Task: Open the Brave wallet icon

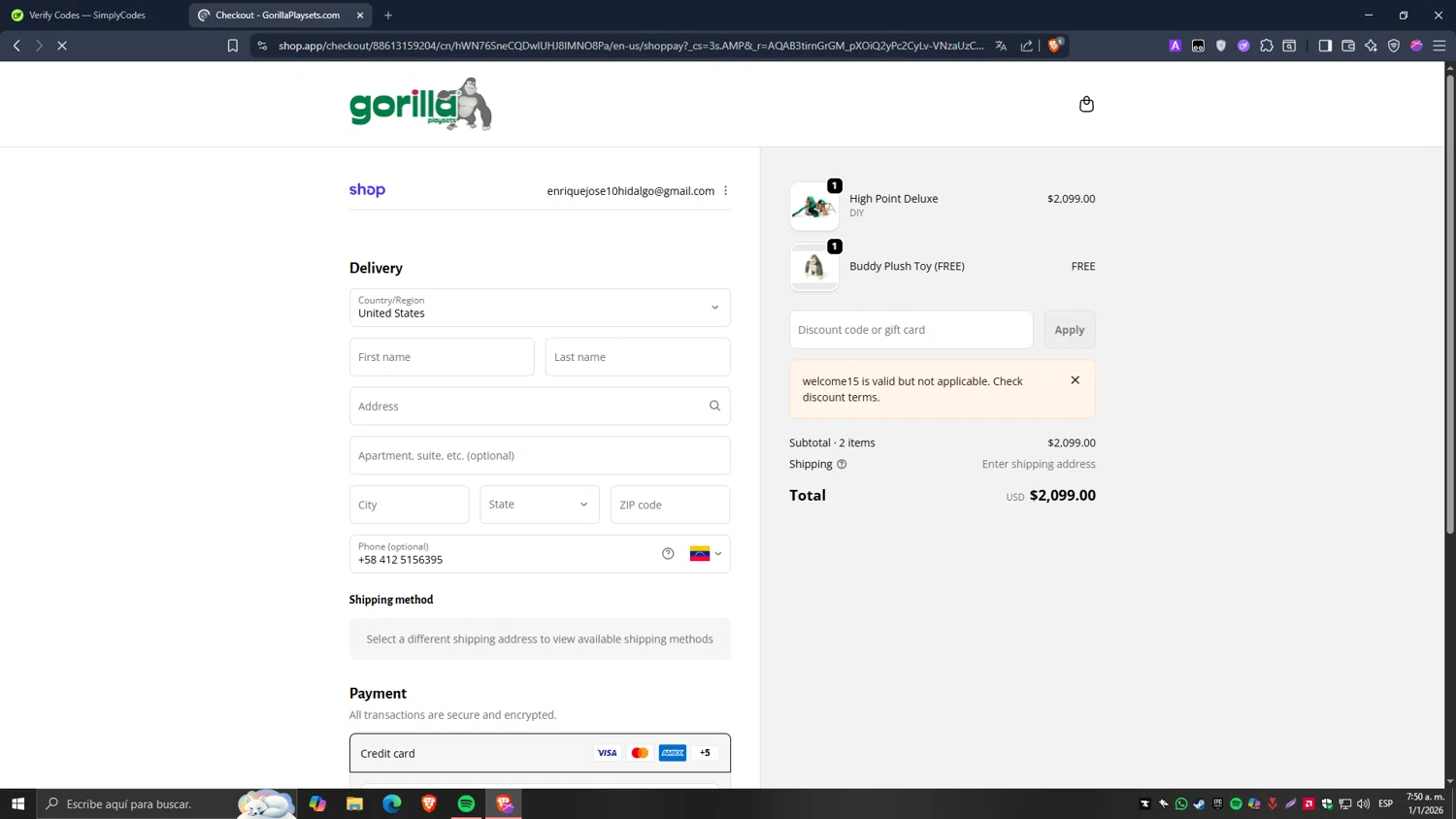Action: (x=1348, y=46)
